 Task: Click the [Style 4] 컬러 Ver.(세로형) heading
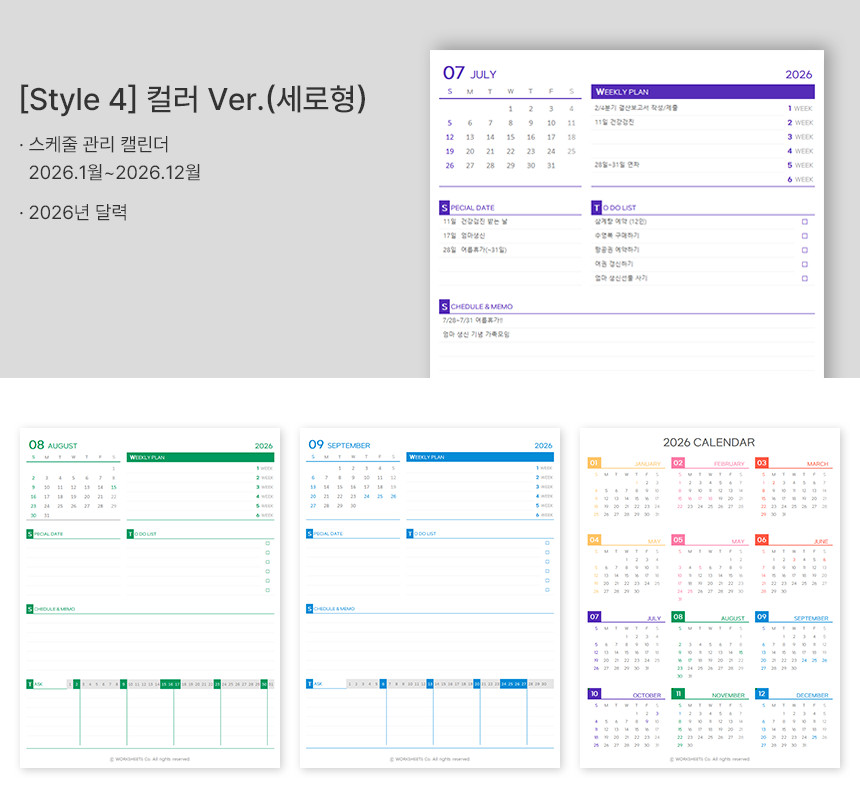tap(193, 100)
